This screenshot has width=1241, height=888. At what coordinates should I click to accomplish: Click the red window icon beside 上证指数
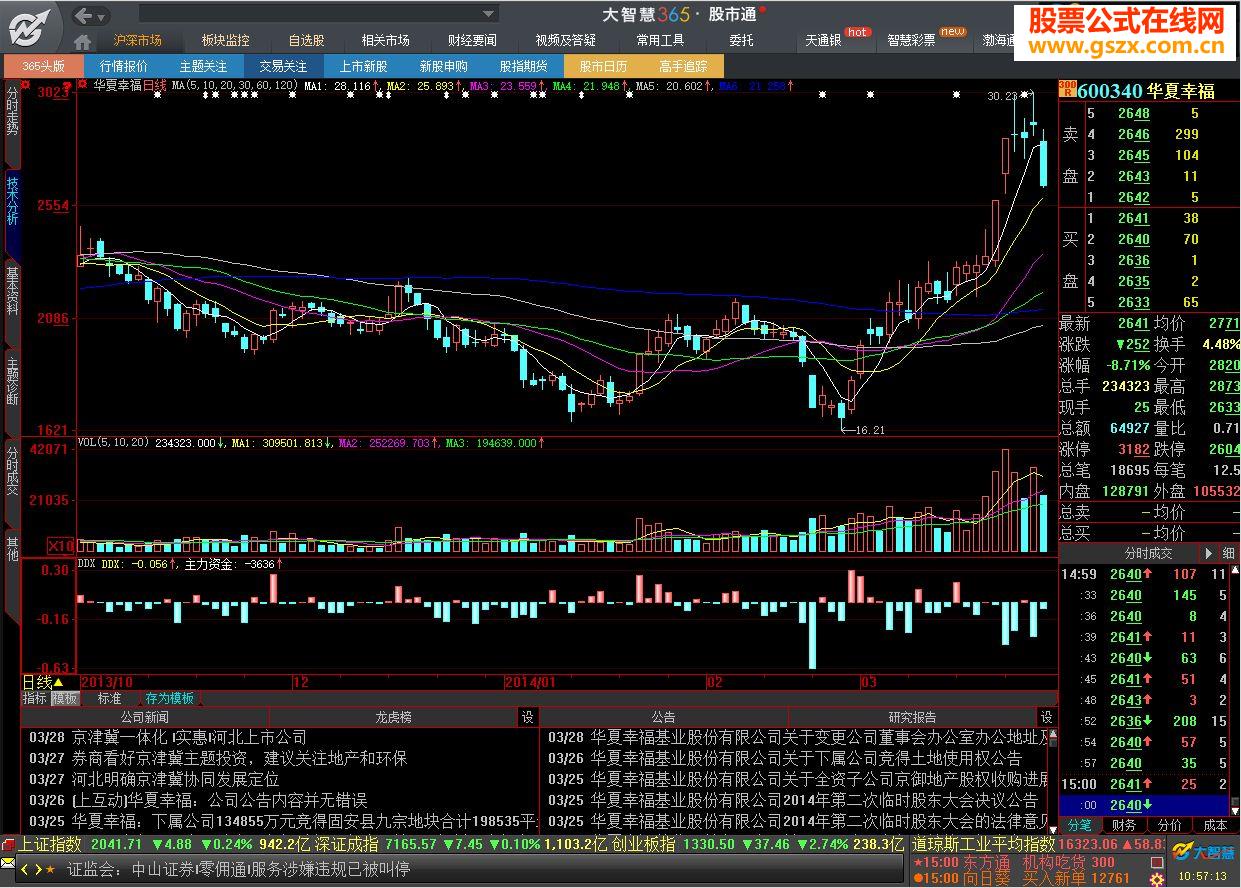[x=9, y=844]
